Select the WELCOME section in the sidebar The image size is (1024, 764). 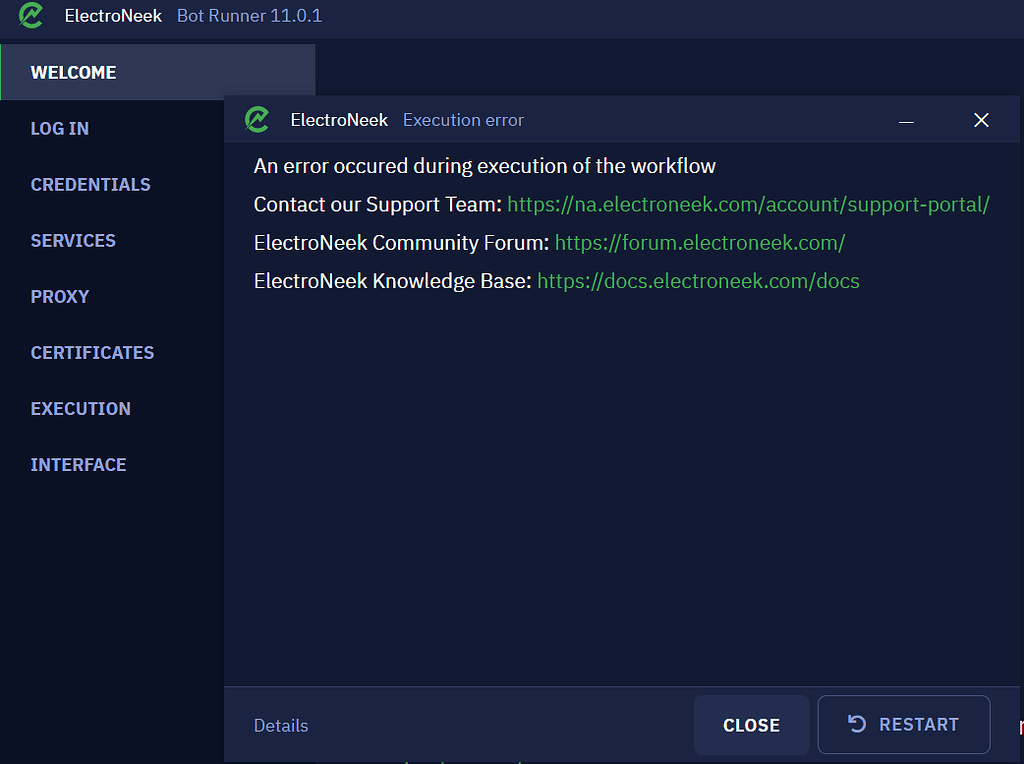tap(73, 72)
